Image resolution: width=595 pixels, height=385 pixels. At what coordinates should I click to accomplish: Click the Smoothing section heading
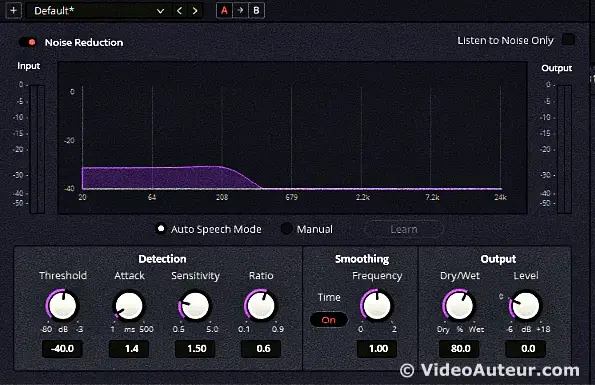[x=362, y=259]
